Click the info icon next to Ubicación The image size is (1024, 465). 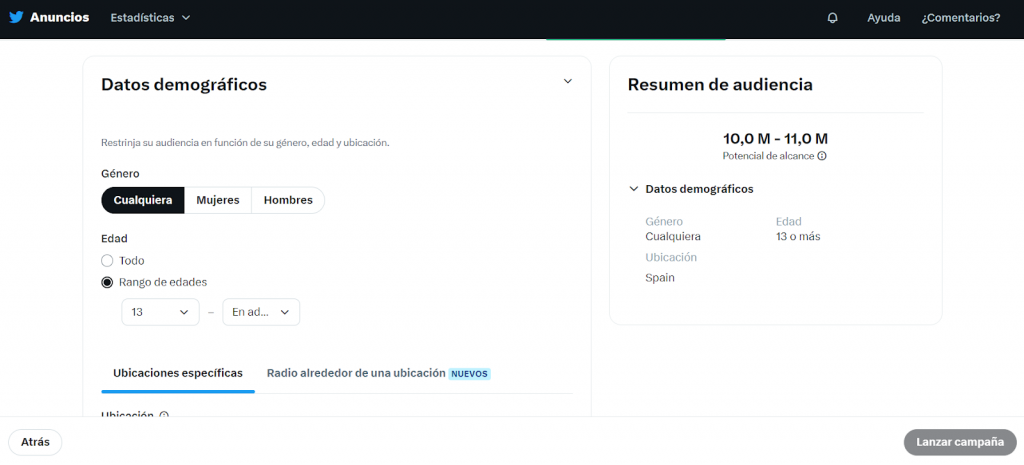click(x=164, y=415)
